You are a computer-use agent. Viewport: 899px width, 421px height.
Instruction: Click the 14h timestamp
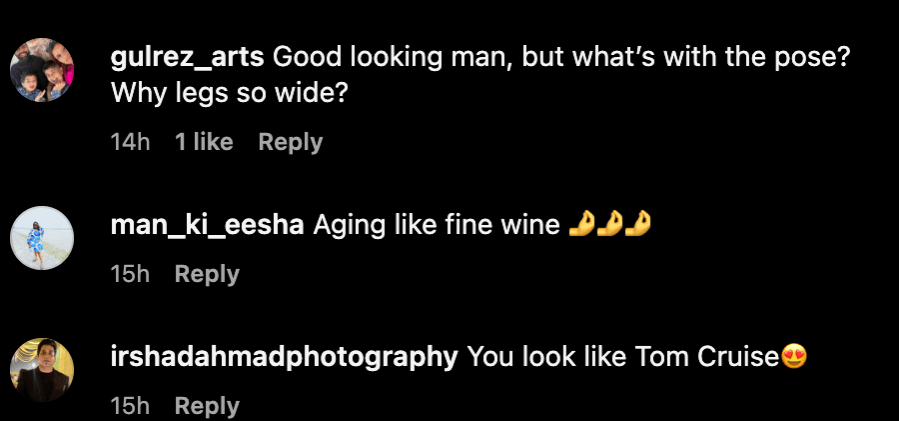[x=130, y=142]
